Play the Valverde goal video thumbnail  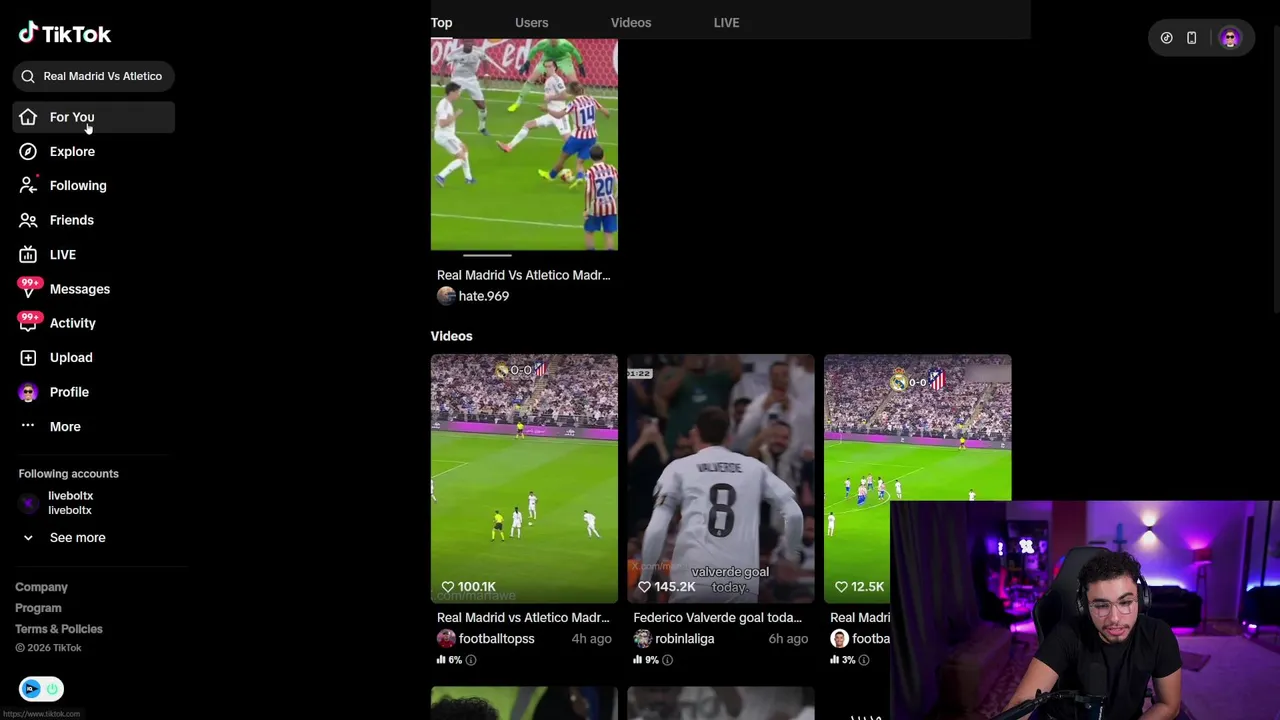721,479
